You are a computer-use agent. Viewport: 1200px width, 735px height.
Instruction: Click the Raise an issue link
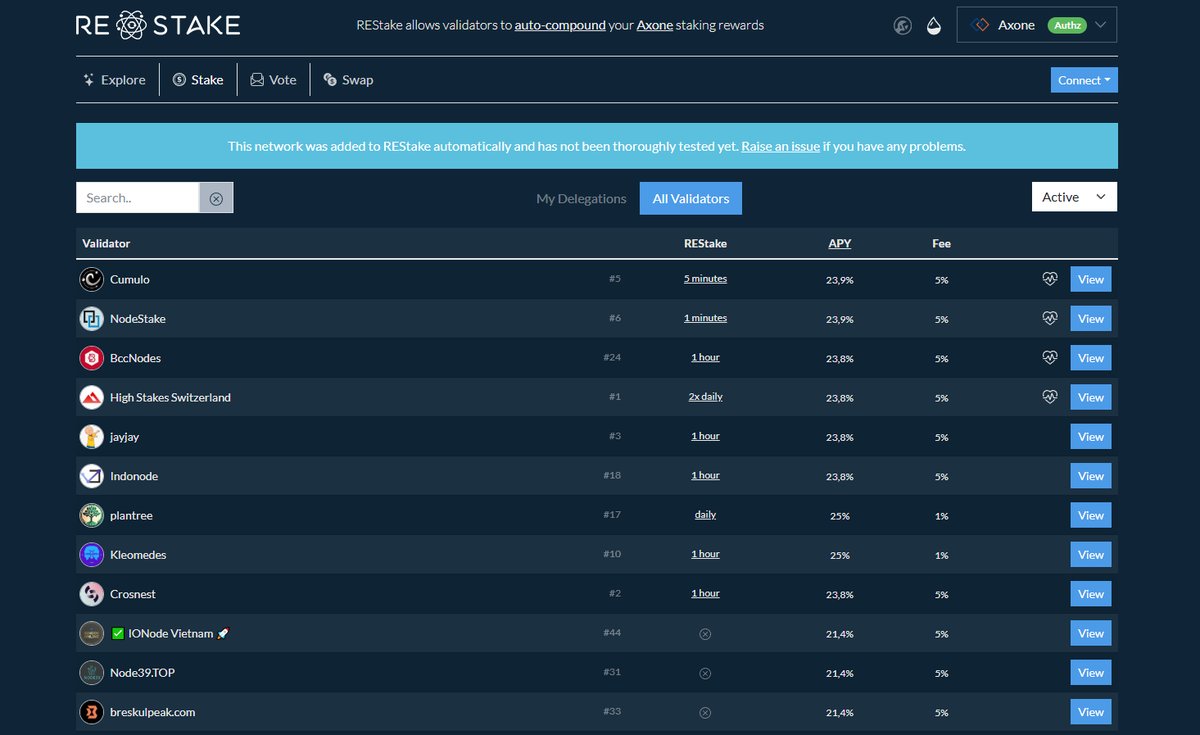pos(780,146)
